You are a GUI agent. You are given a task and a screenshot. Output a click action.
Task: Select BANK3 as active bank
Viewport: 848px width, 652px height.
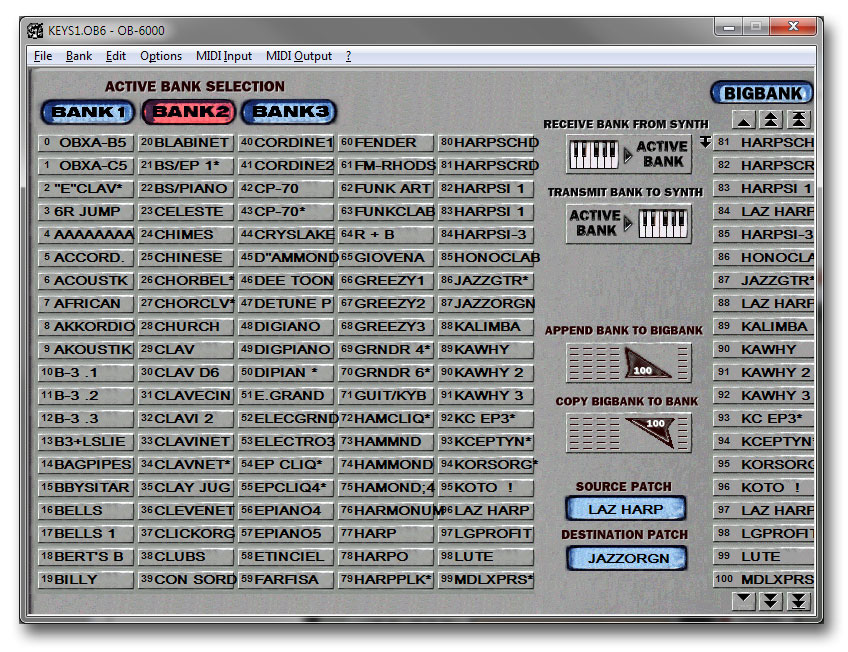coord(289,112)
